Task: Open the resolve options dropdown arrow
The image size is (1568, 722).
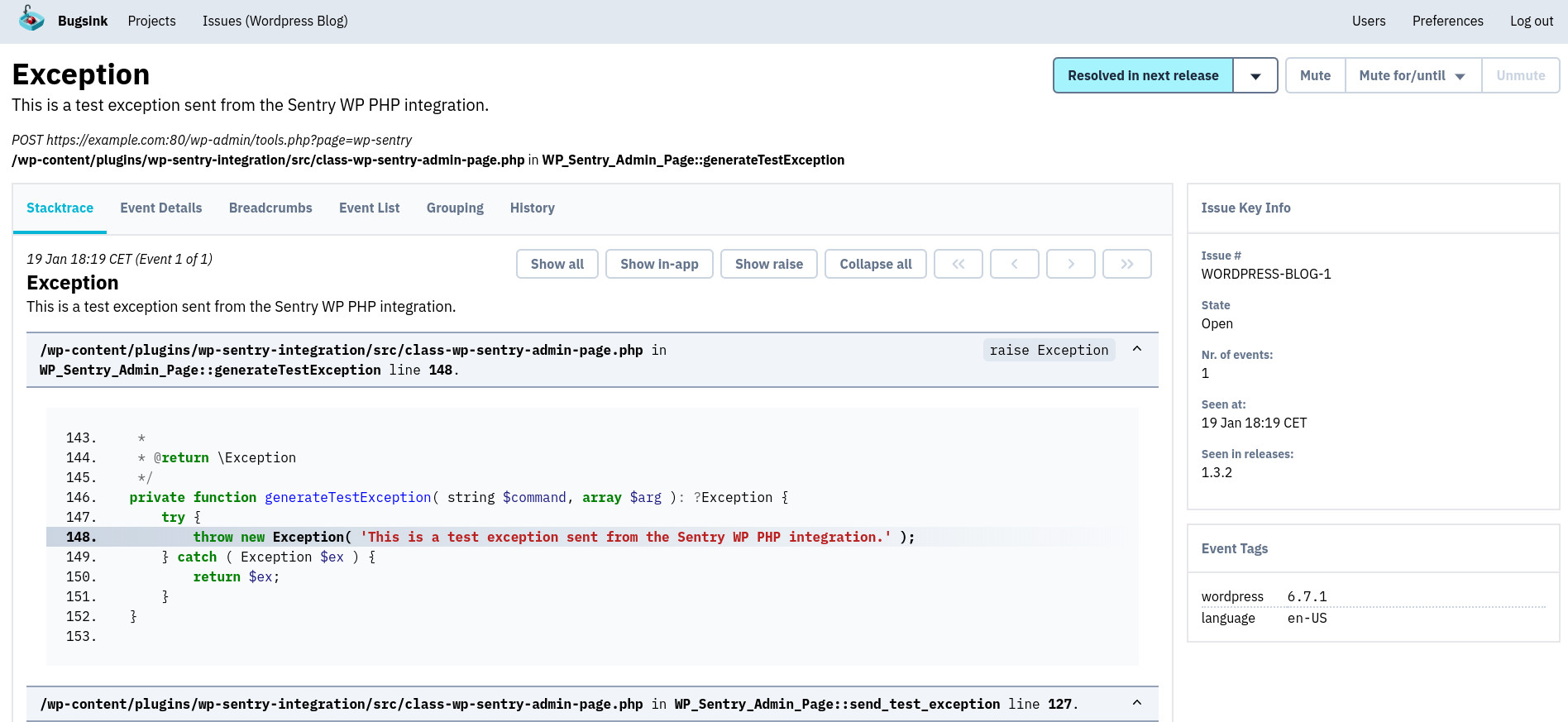Action: (1255, 76)
